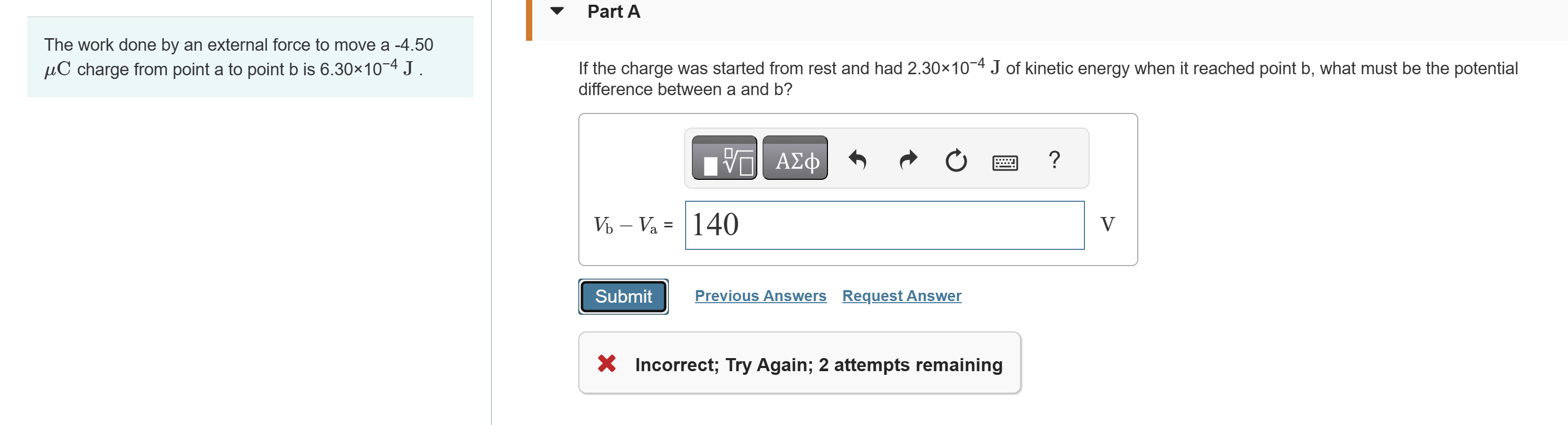This screenshot has width=1568, height=425.
Task: Redo the last answer edit
Action: (907, 159)
